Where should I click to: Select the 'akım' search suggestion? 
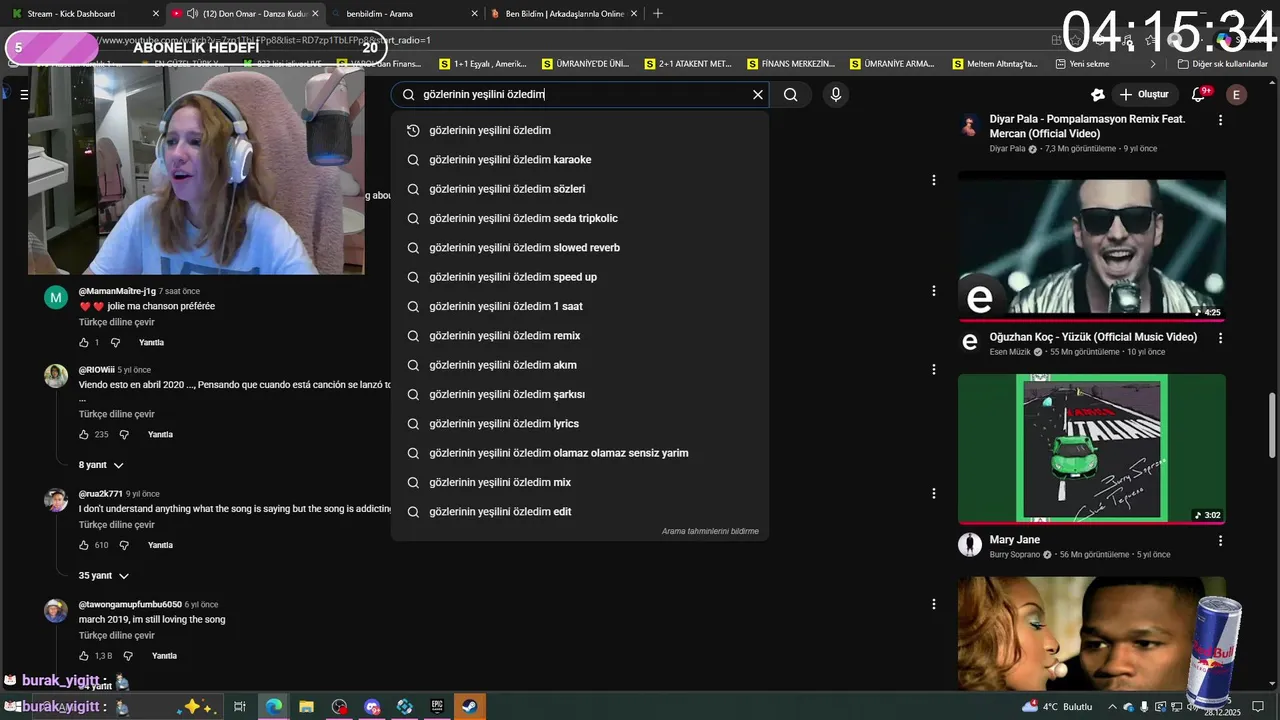(580, 365)
